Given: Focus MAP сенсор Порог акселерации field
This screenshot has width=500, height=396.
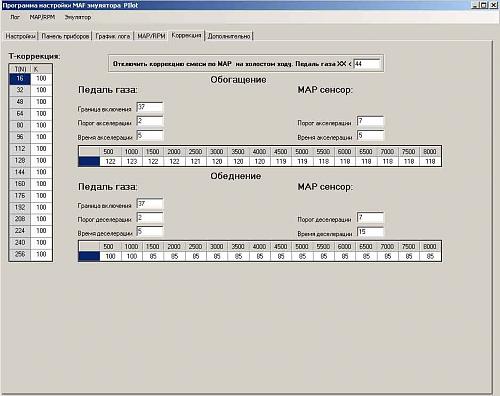Looking at the screenshot, I should 370,121.
